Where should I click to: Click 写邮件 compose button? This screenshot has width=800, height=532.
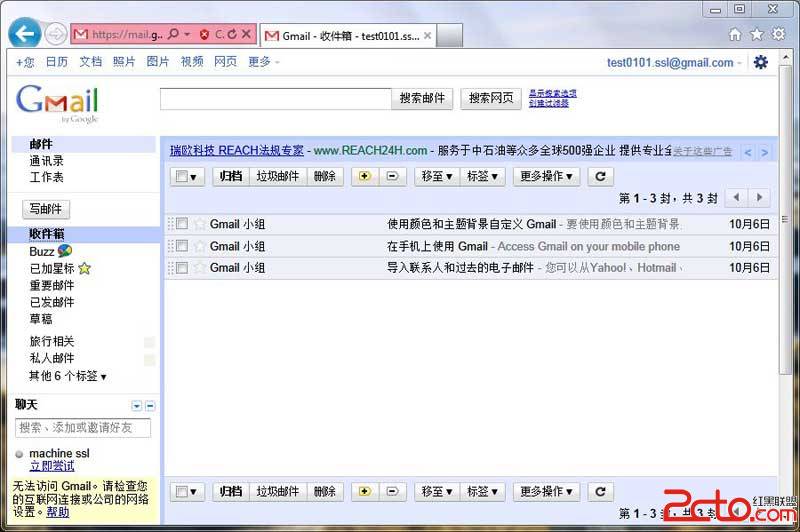(46, 209)
